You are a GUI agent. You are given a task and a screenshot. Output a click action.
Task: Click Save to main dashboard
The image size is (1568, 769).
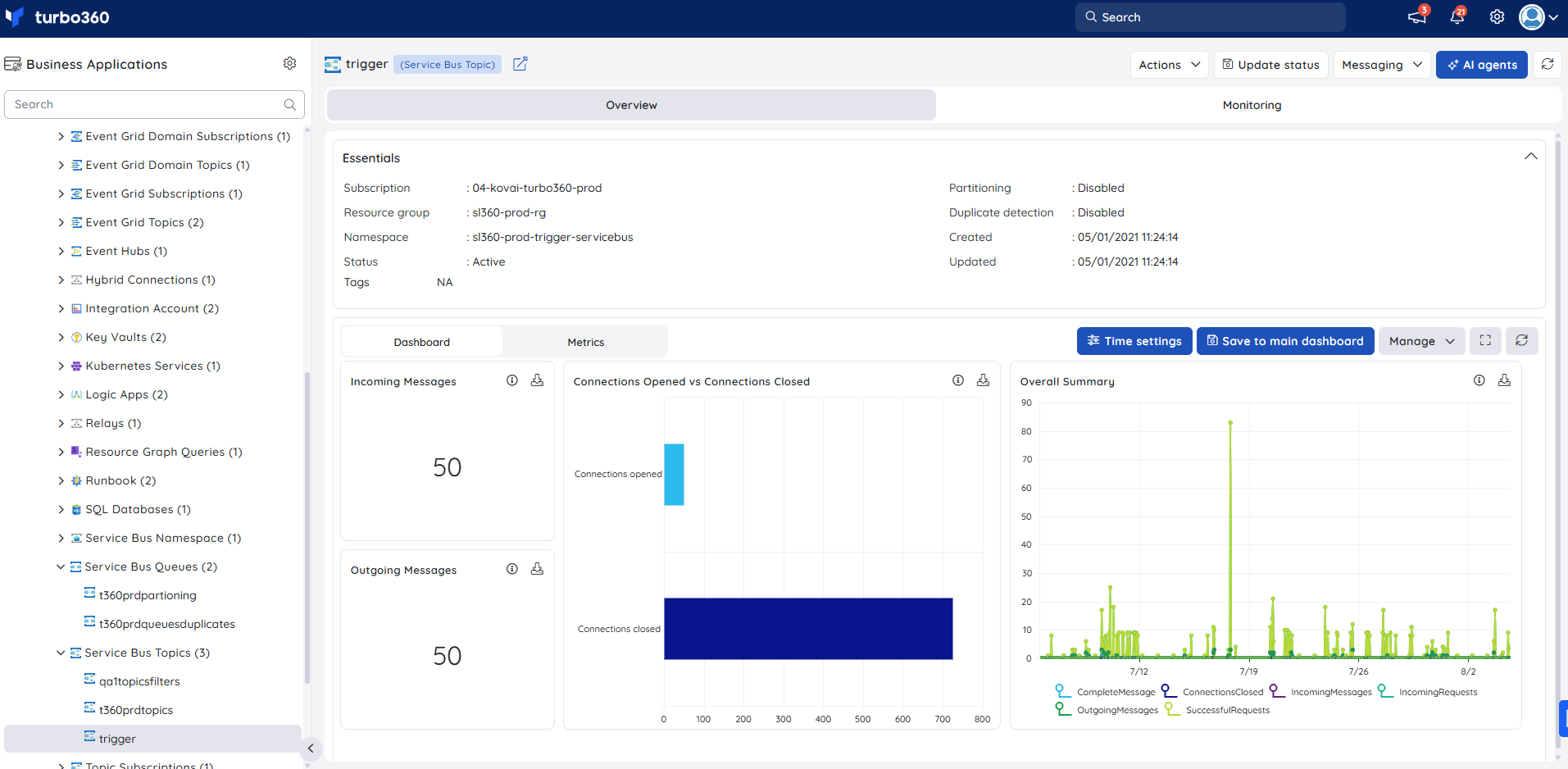(x=1284, y=341)
